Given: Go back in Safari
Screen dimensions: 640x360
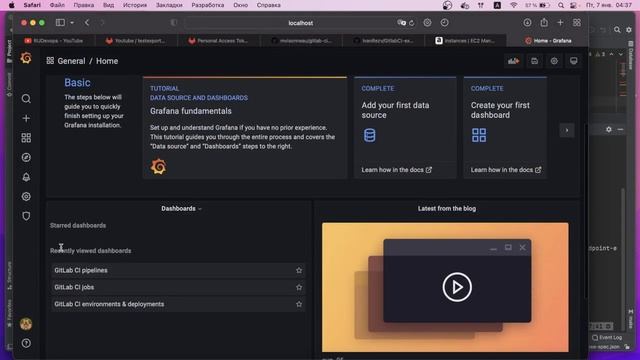Looking at the screenshot, I should click(87, 23).
